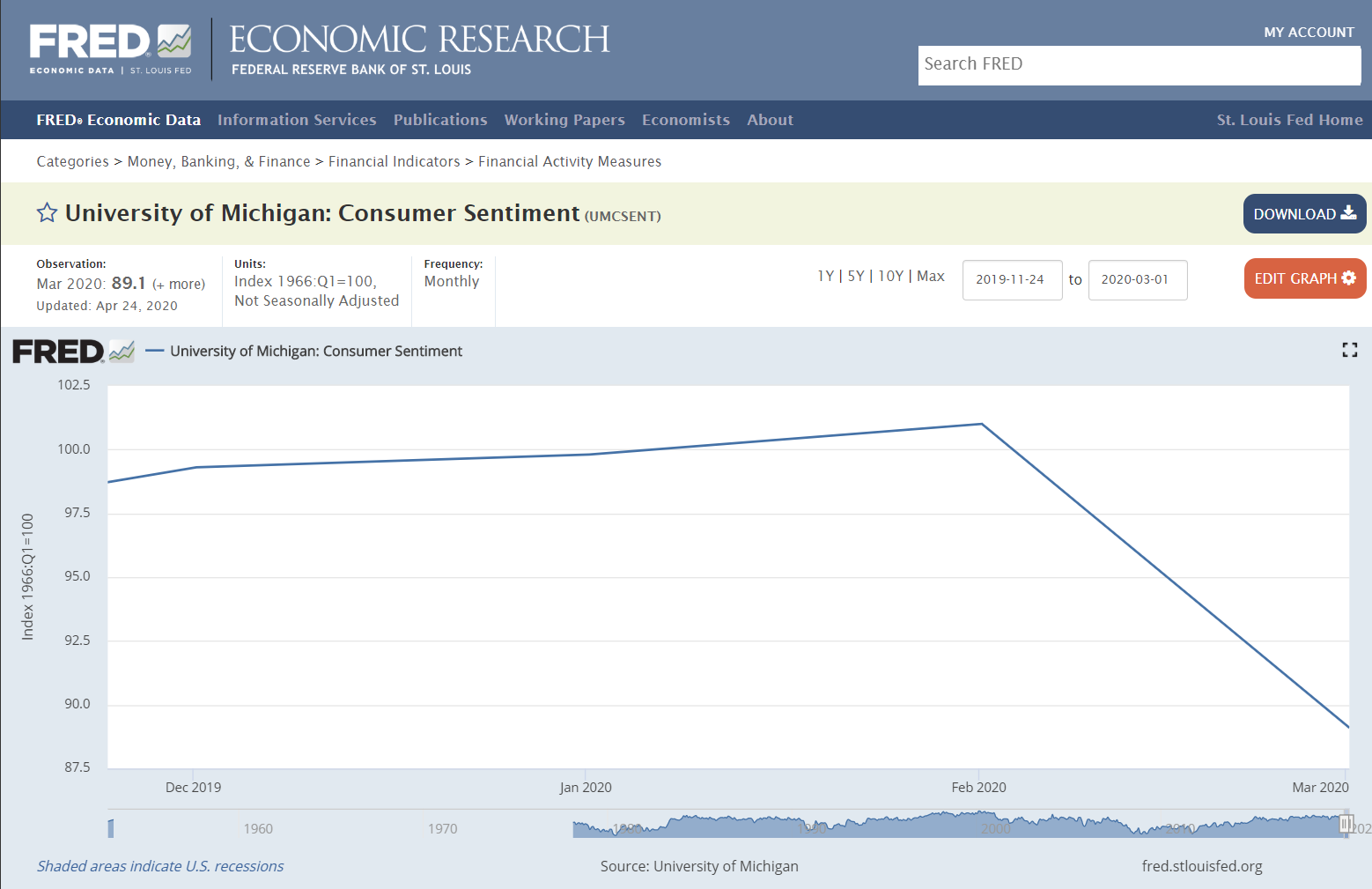Open the Financial Indicators breadcrumb link

coord(394,161)
